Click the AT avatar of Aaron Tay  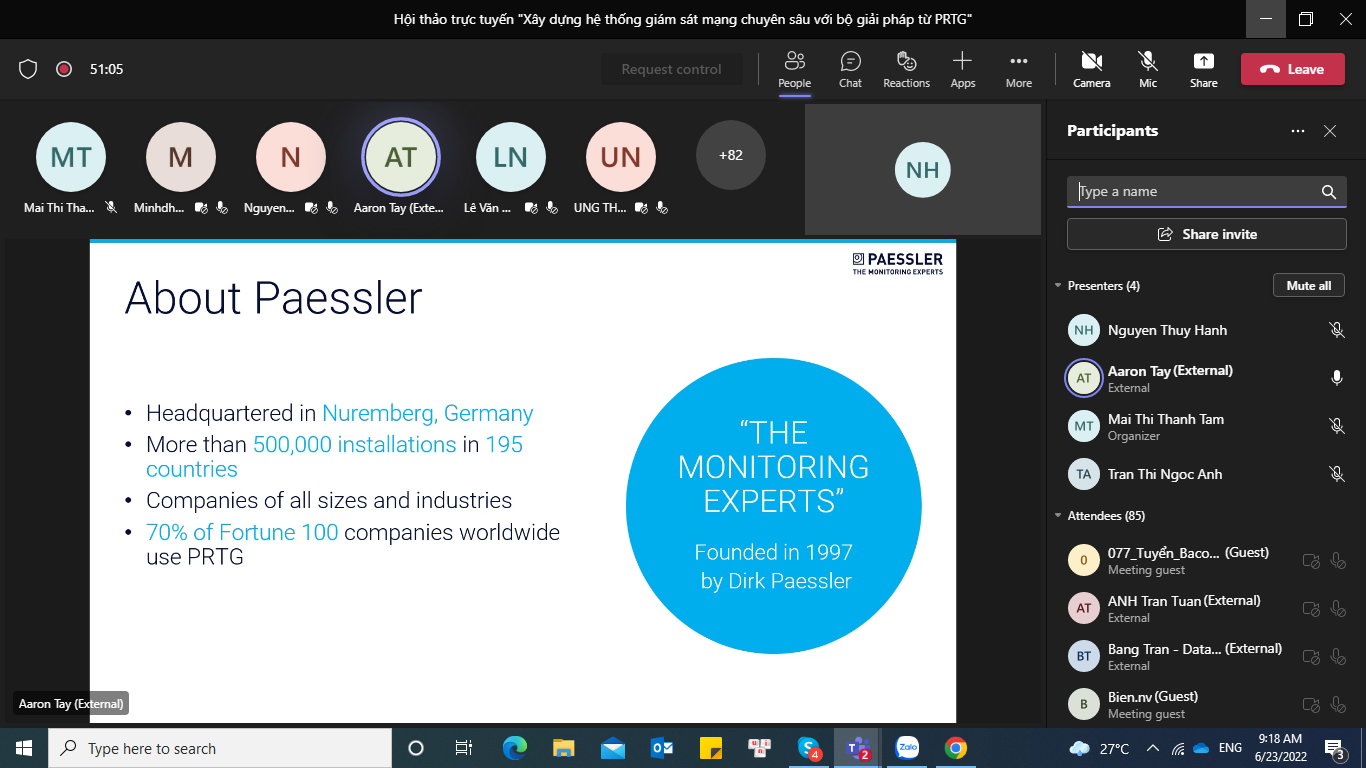coord(400,157)
